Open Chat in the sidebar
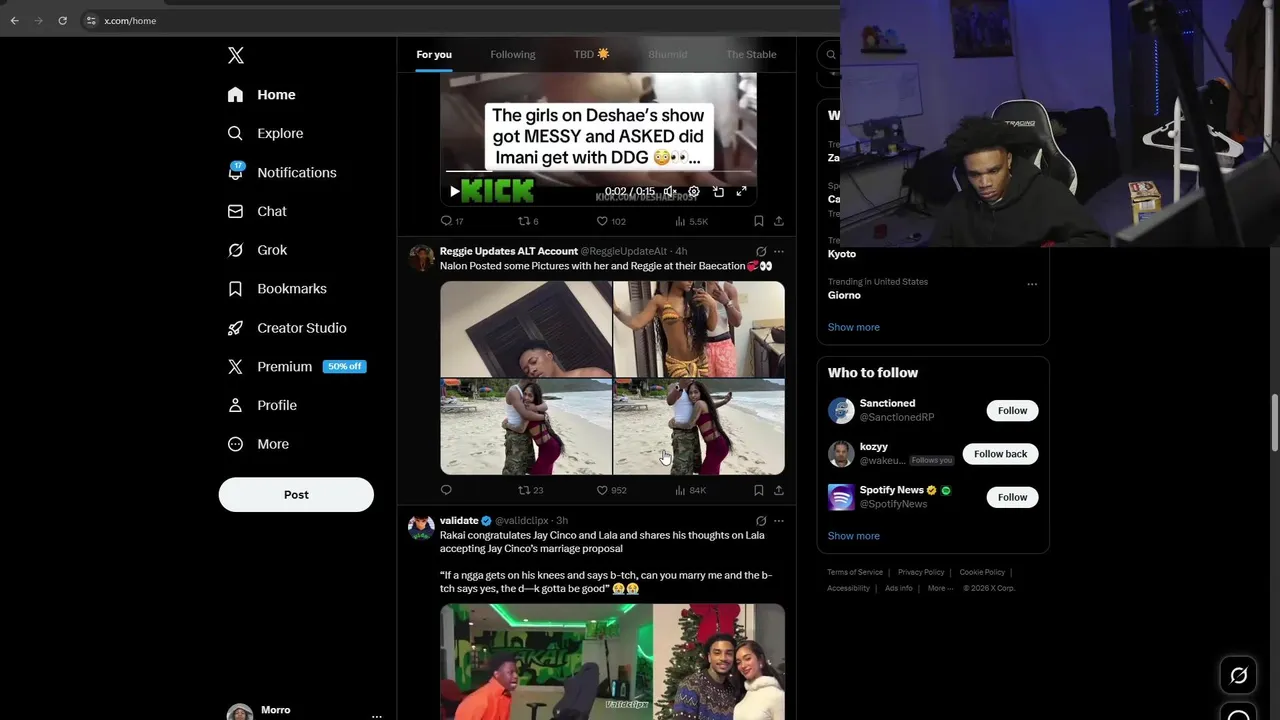The image size is (1280, 720). tap(256, 211)
